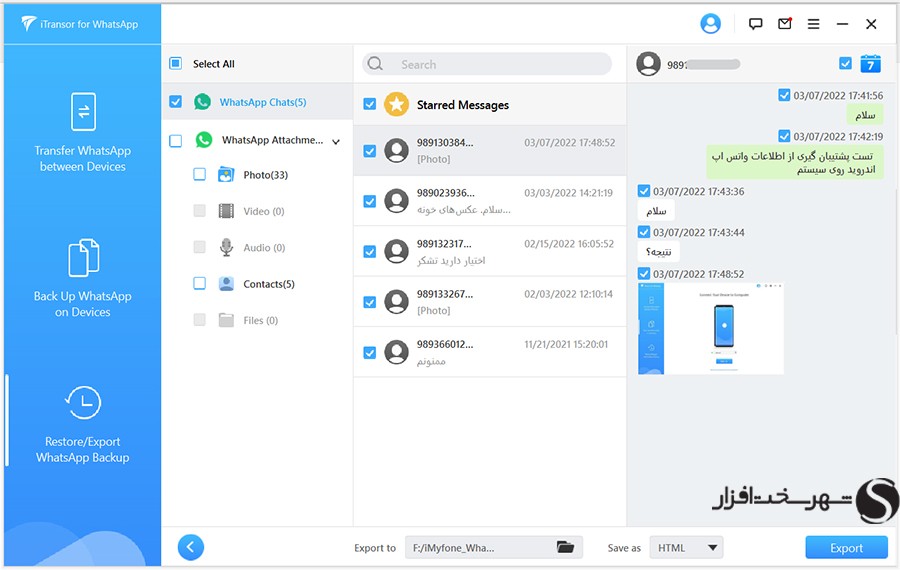The height and width of the screenshot is (570, 900).
Task: Open chat 989132317... dated 02/15/2022
Action: pos(490,251)
